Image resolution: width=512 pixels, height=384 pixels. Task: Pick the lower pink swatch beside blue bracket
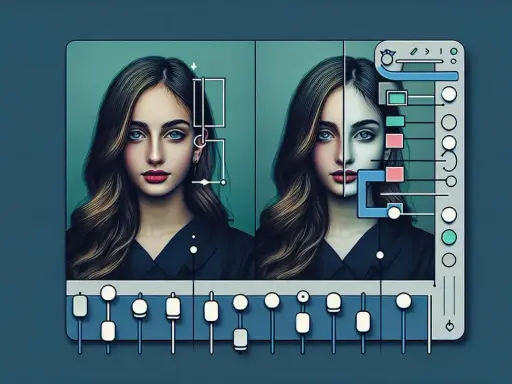(395, 174)
